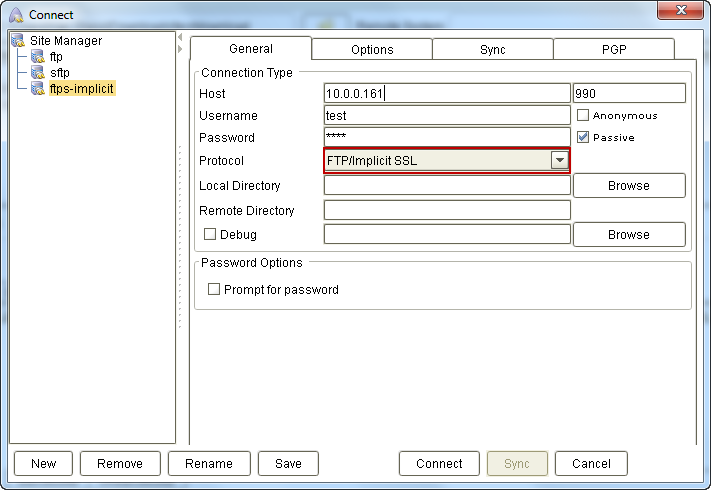Browse for the Debug log file
This screenshot has height=490, width=711.
click(x=629, y=234)
